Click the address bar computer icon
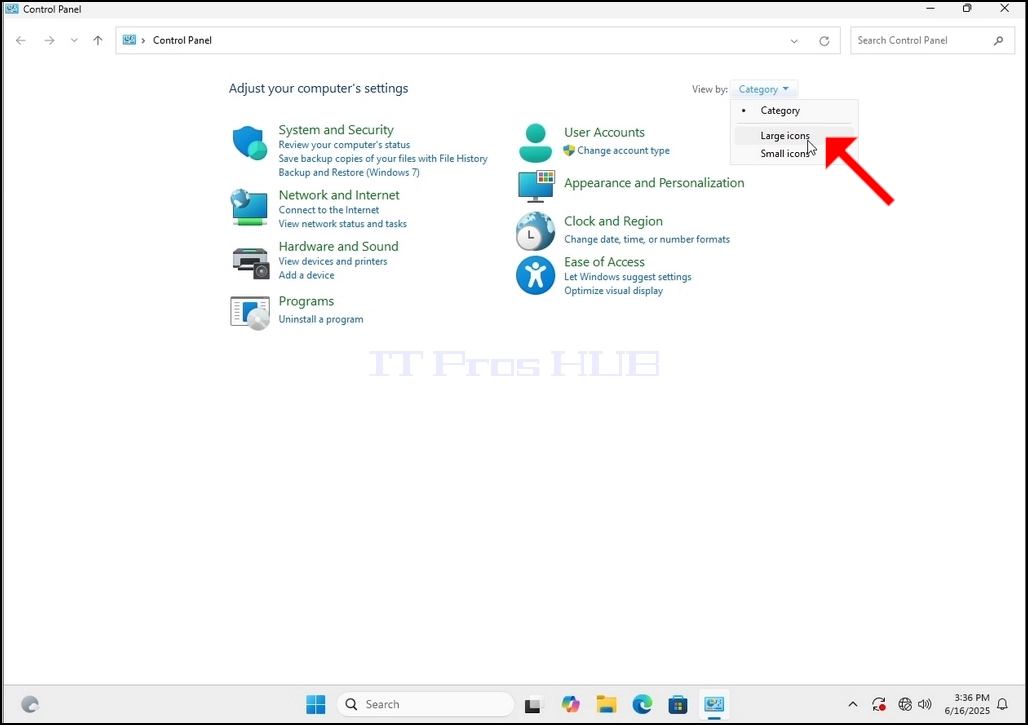1028x725 pixels. 129,40
